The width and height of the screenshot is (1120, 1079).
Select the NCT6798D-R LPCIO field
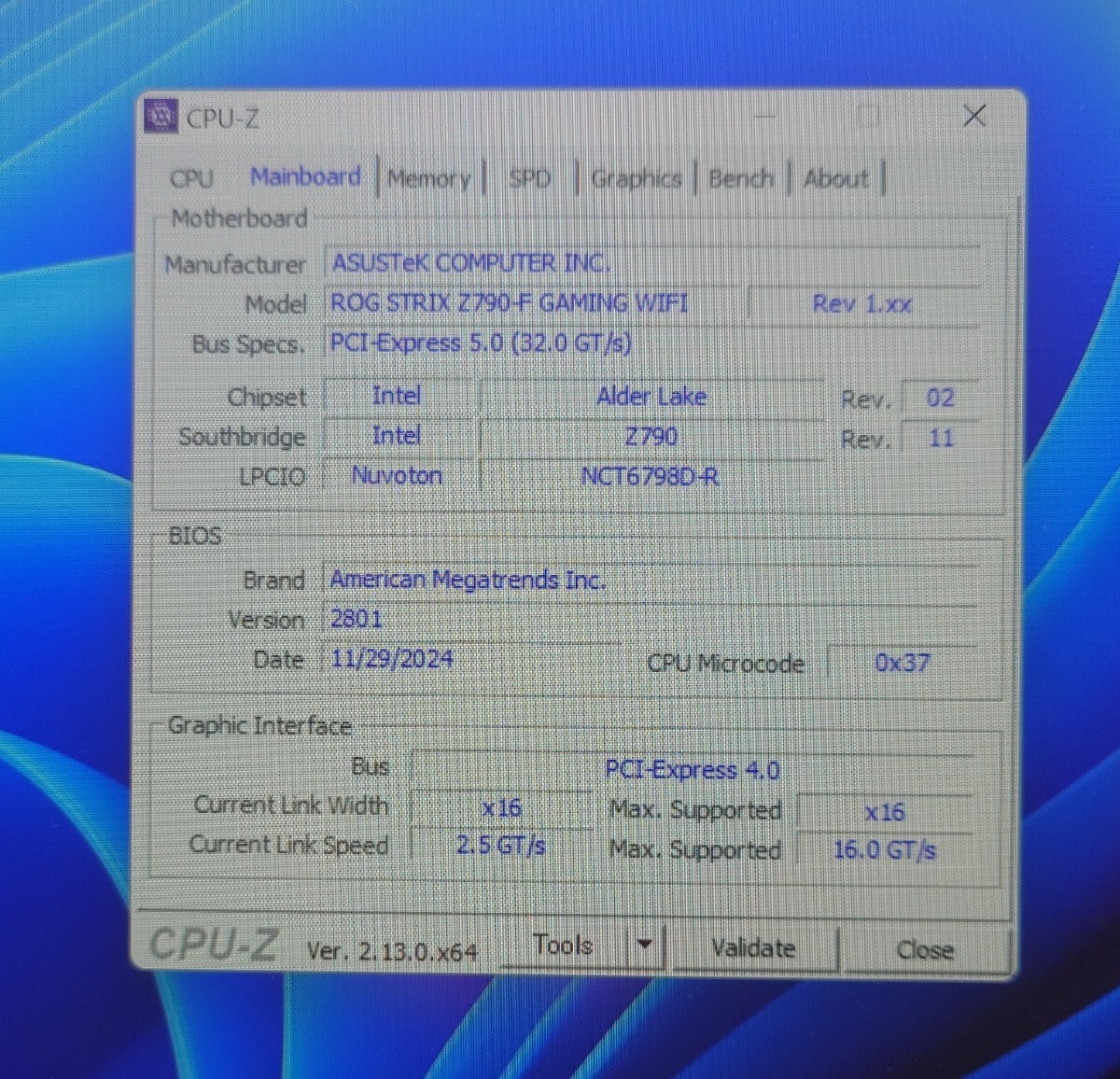click(x=651, y=476)
